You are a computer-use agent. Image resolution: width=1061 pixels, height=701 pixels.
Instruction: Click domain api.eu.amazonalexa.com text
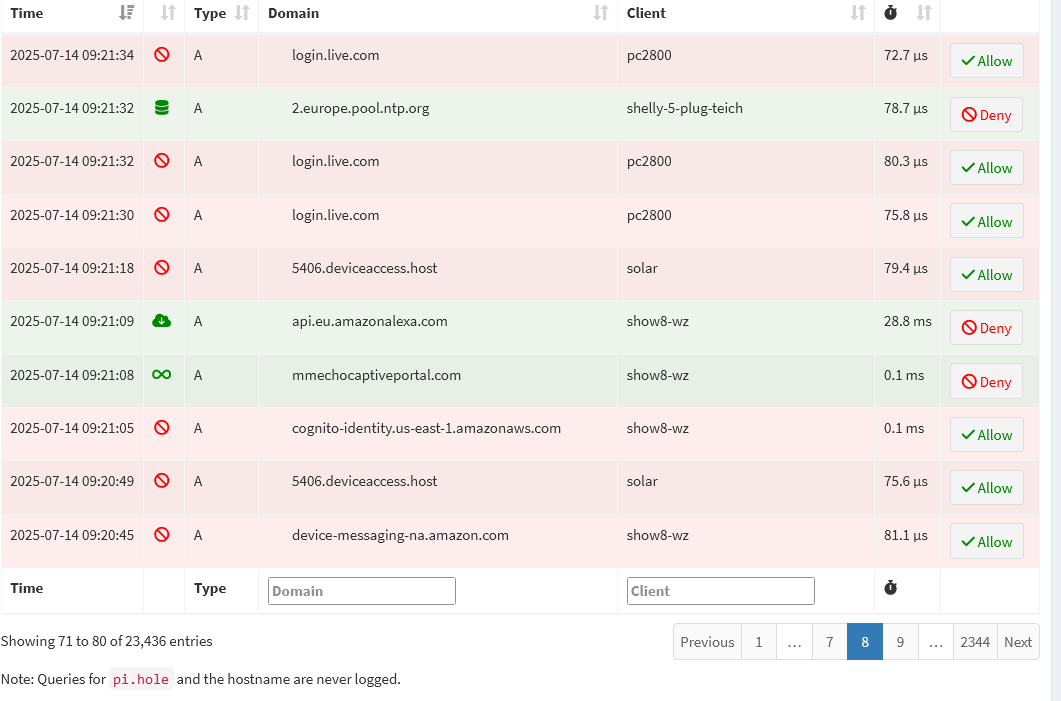pyautogui.click(x=369, y=321)
